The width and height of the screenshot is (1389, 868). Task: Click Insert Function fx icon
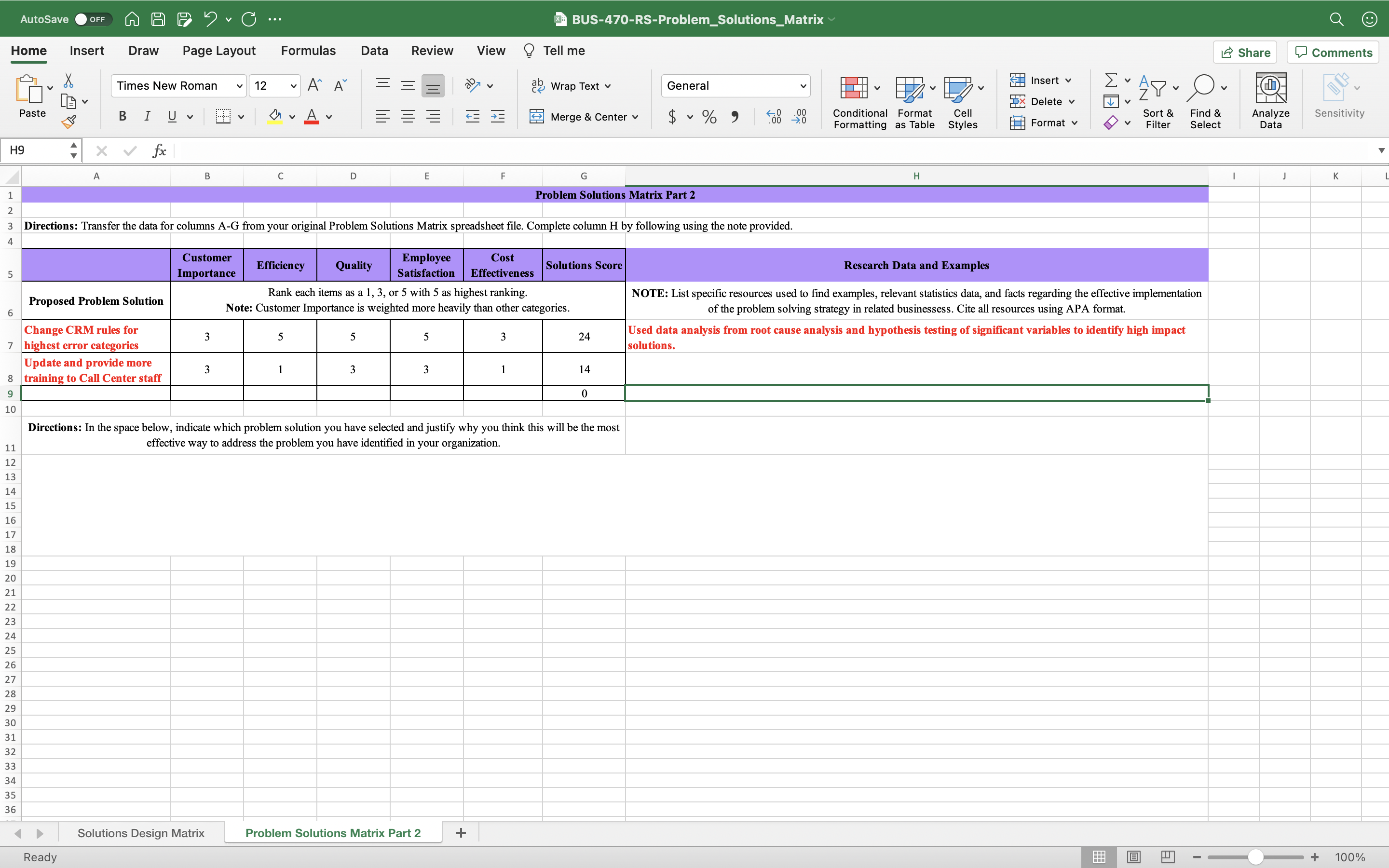(x=159, y=151)
